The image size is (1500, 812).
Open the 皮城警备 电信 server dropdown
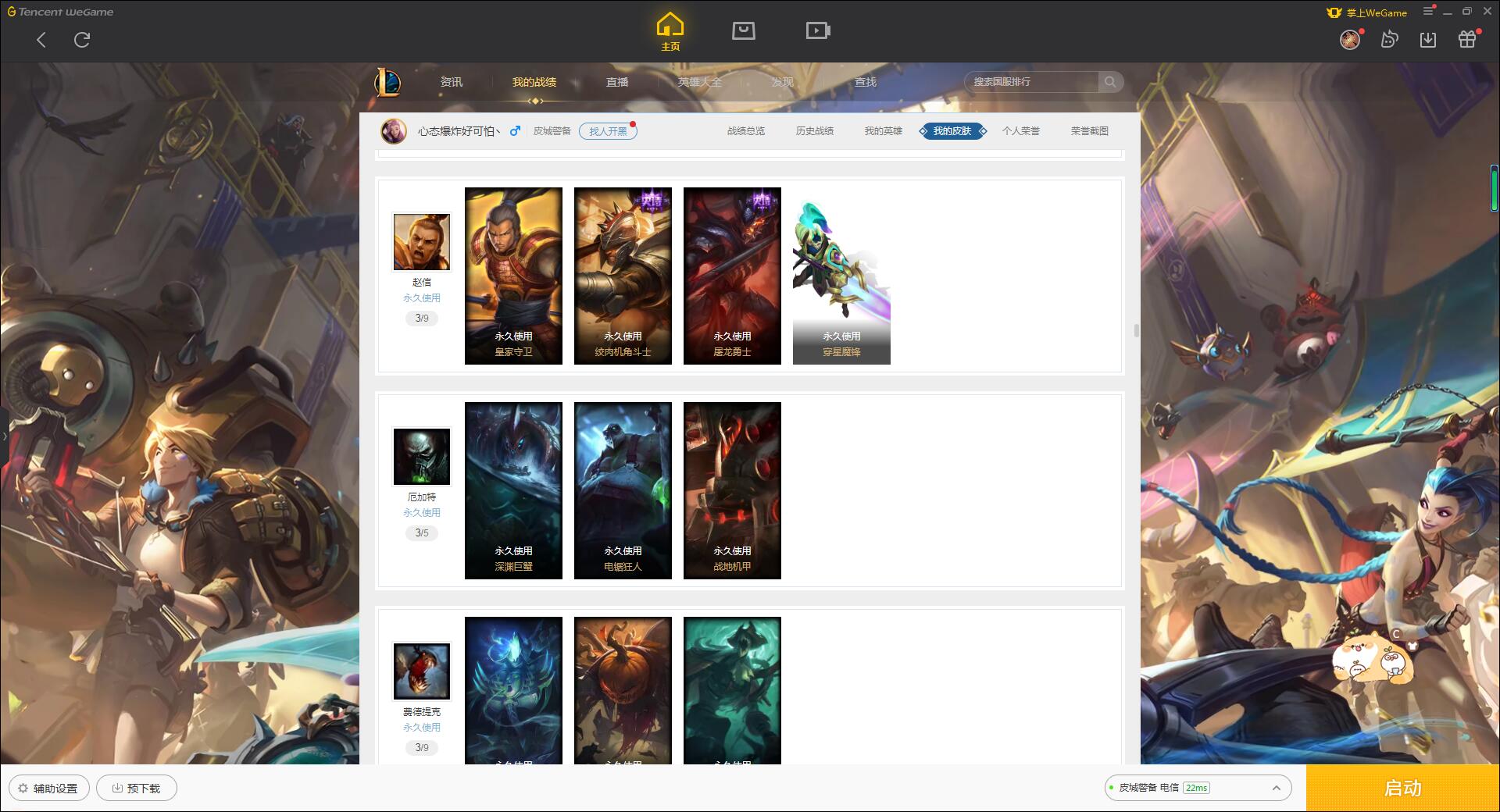tap(1198, 788)
